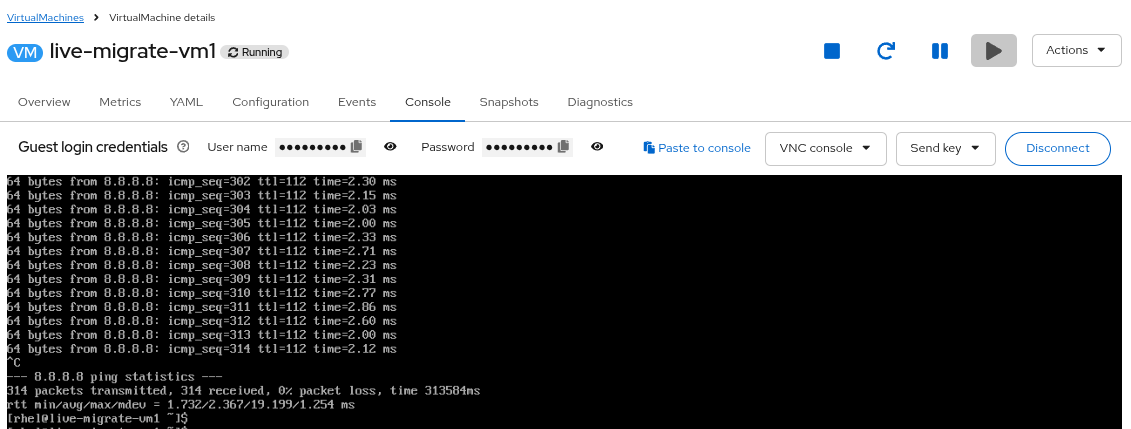Stop the virtual machine with square icon
The width and height of the screenshot is (1131, 429).
(831, 51)
